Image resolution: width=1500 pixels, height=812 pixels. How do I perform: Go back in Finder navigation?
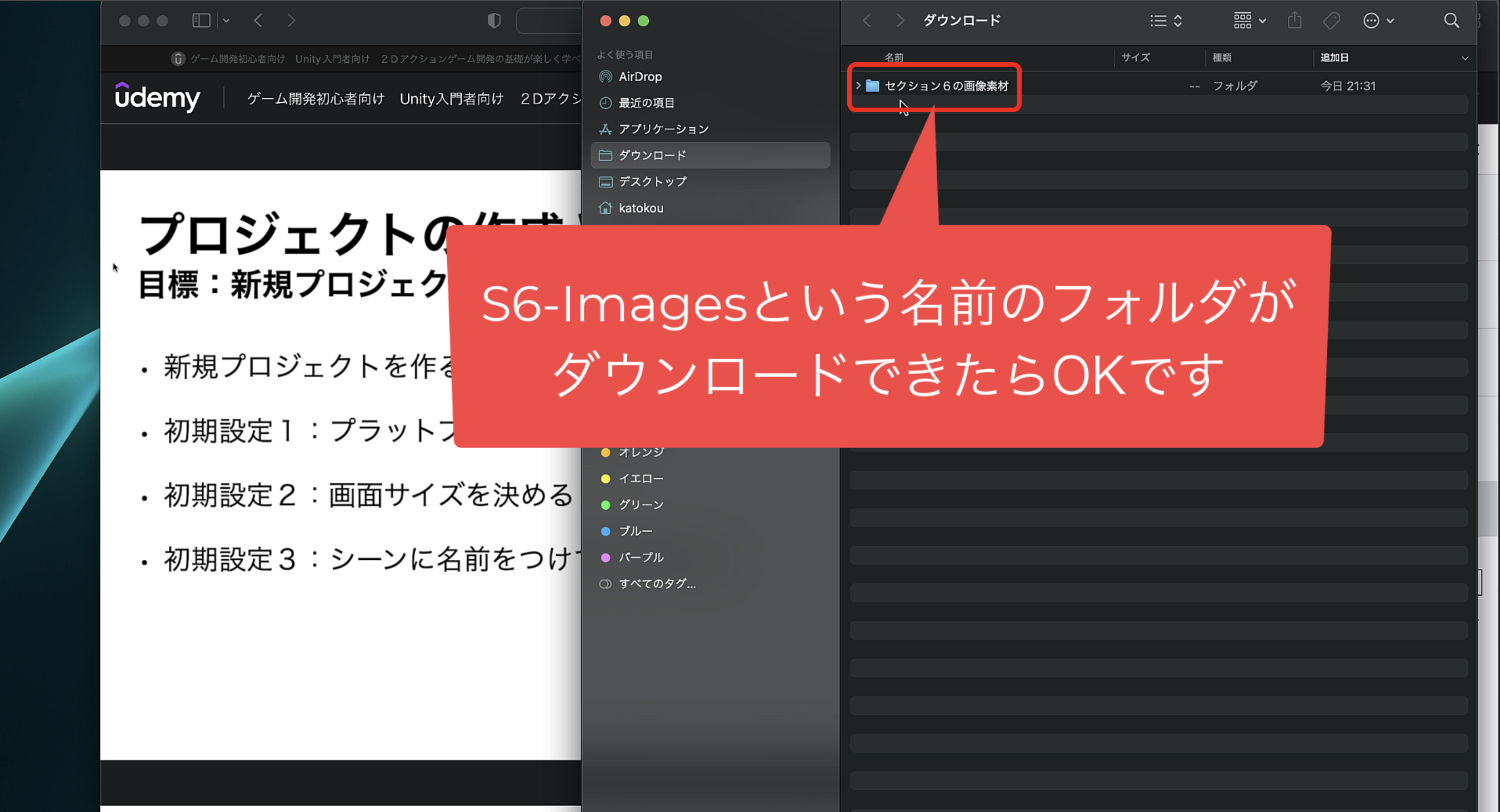click(867, 20)
